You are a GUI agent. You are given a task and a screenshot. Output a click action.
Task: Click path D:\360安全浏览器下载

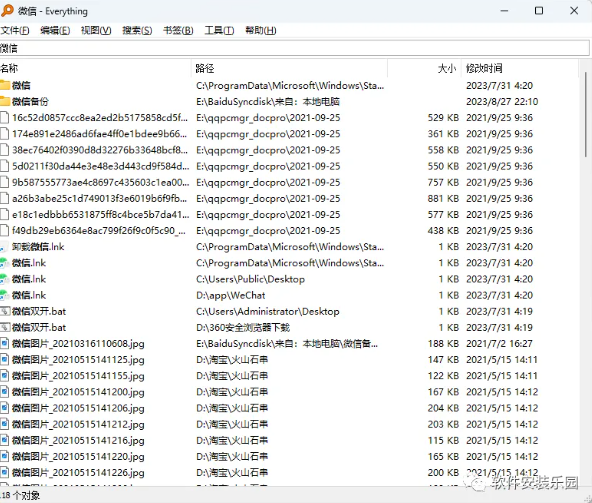243,327
